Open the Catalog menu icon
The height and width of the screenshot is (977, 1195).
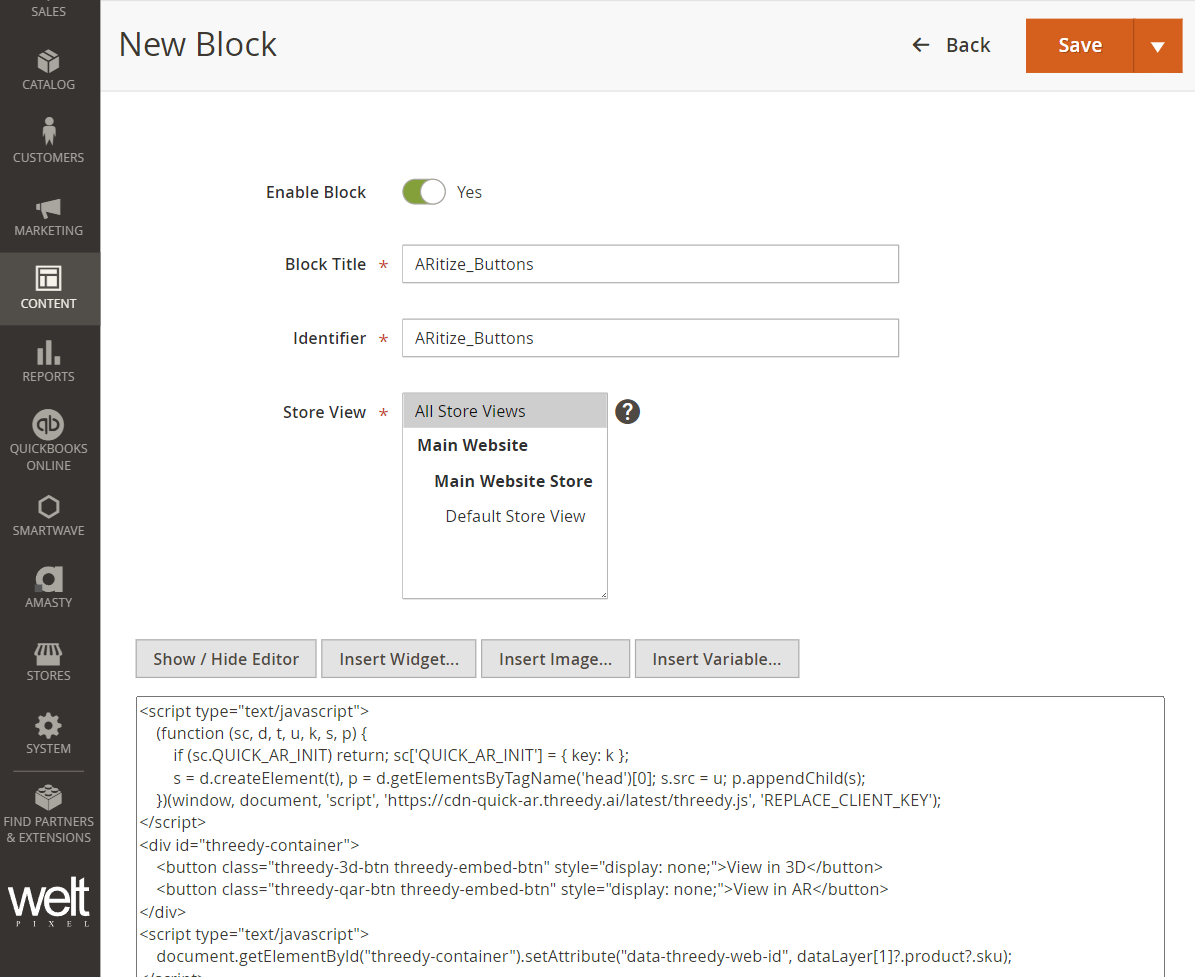(48, 61)
